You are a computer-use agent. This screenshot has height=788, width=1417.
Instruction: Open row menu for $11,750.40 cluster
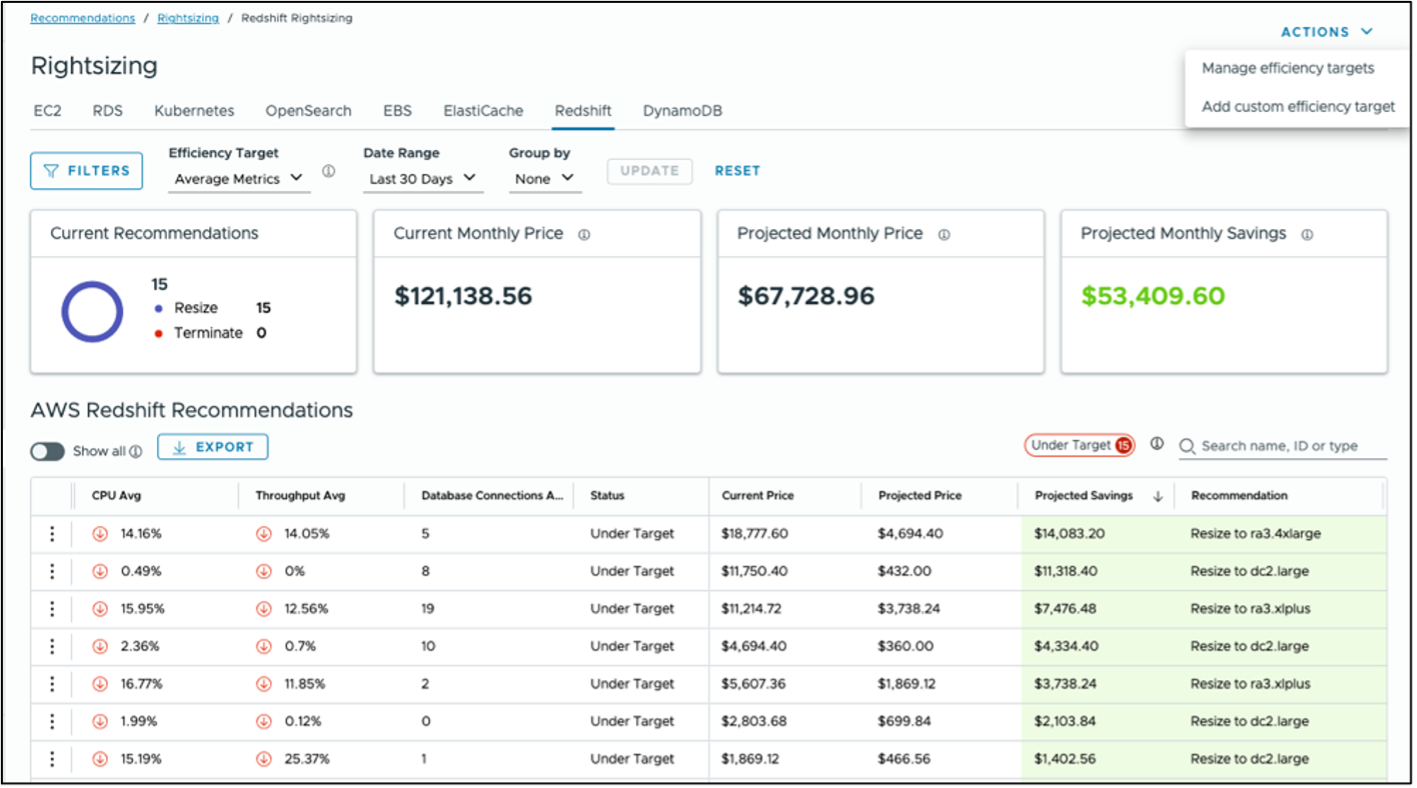(x=53, y=572)
